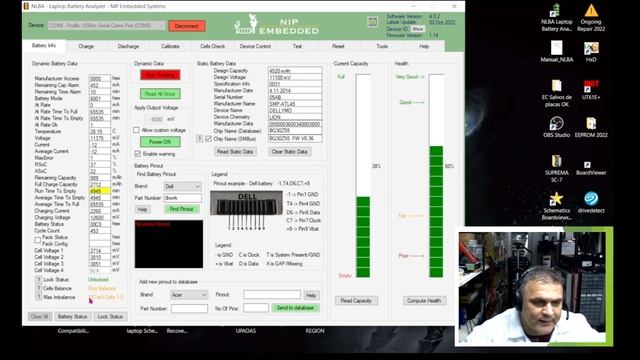Click the Pinout input field

tap(272, 295)
